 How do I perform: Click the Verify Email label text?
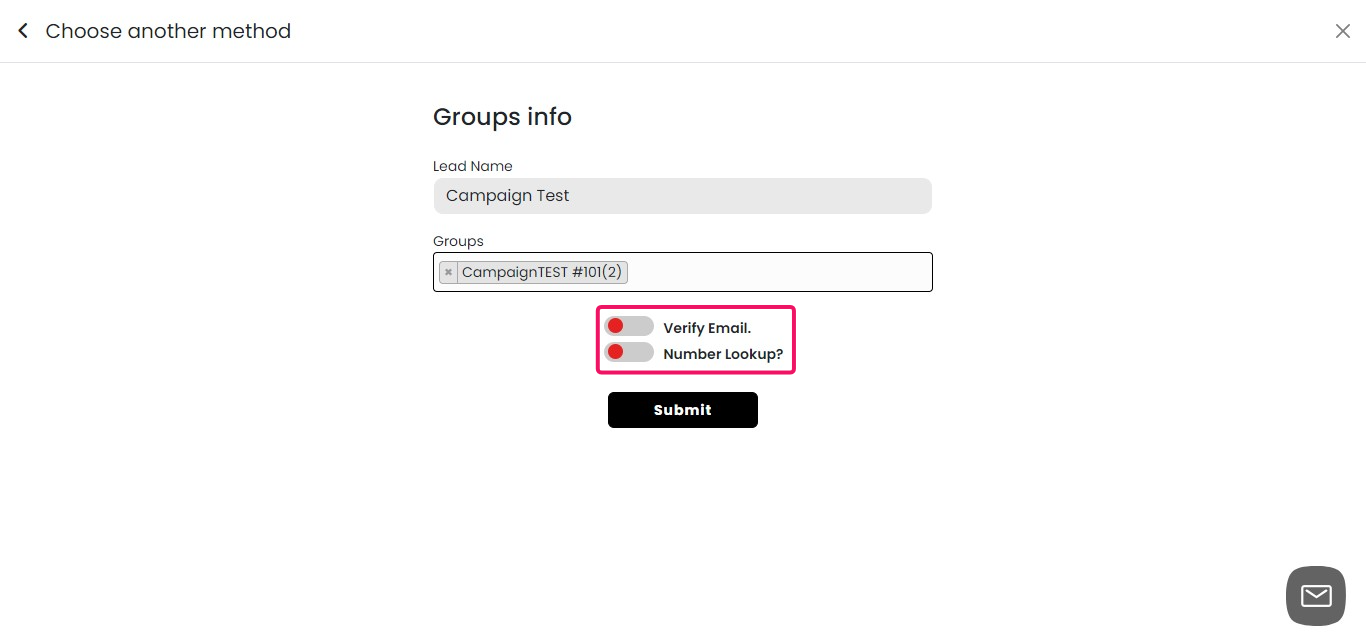point(708,327)
